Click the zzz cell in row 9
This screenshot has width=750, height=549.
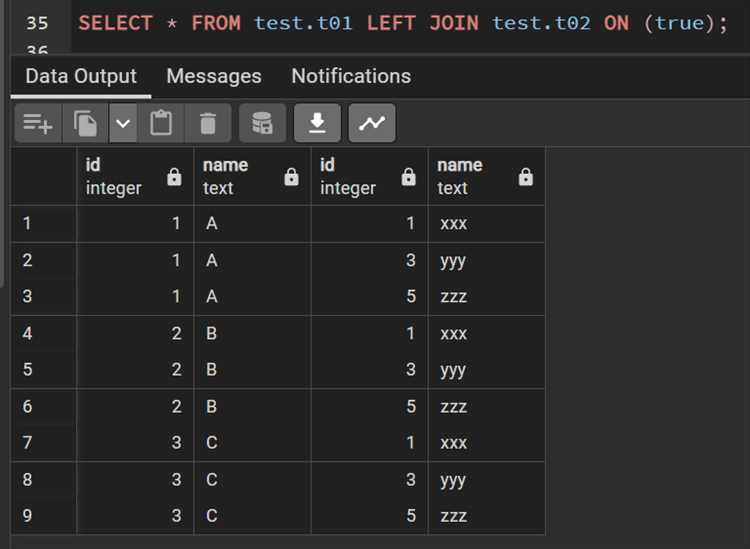tap(486, 516)
